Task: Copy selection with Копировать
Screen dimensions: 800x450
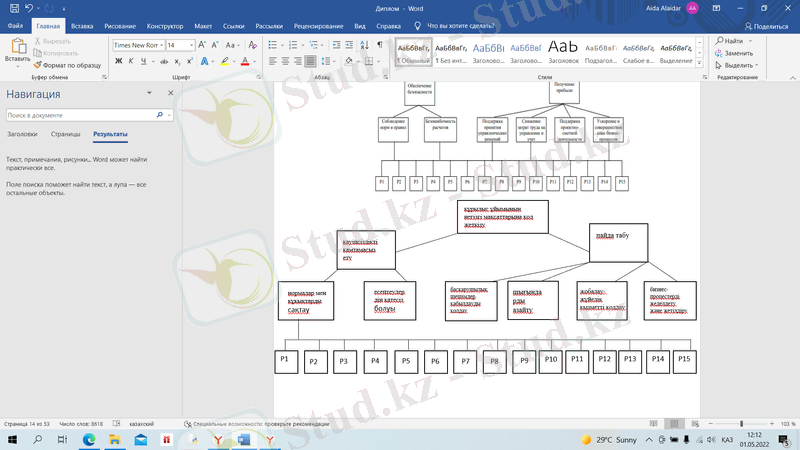Action: pos(56,53)
